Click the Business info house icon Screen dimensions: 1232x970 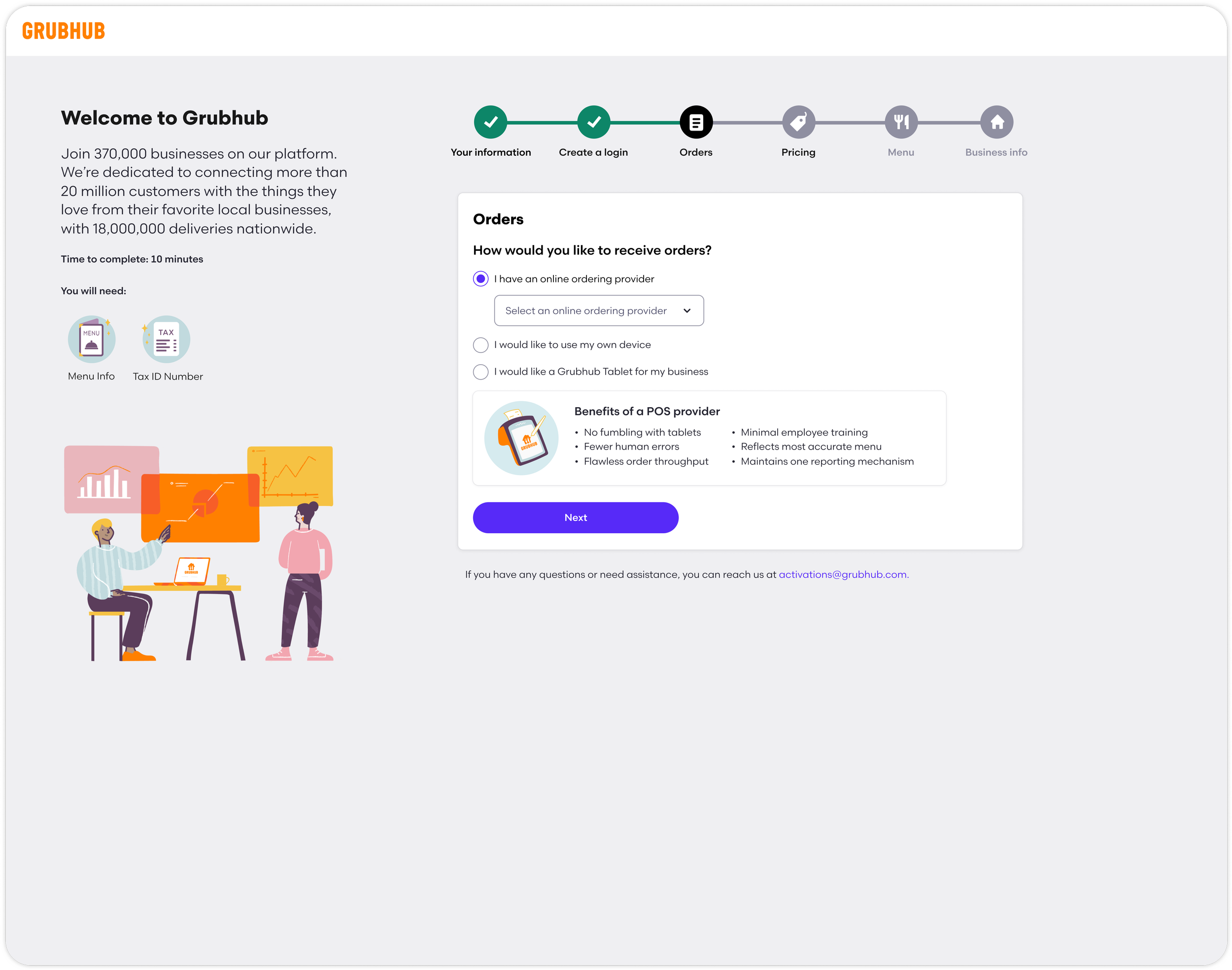pos(996,122)
